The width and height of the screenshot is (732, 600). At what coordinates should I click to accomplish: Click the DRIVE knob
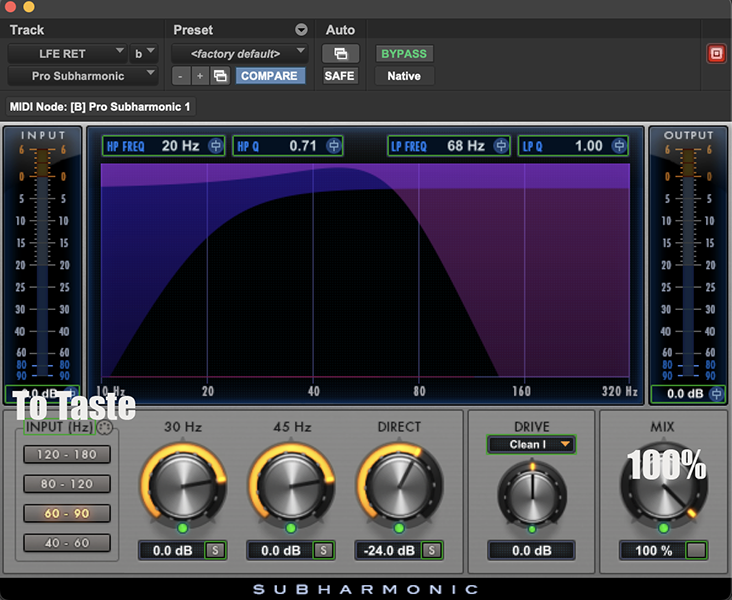click(532, 494)
